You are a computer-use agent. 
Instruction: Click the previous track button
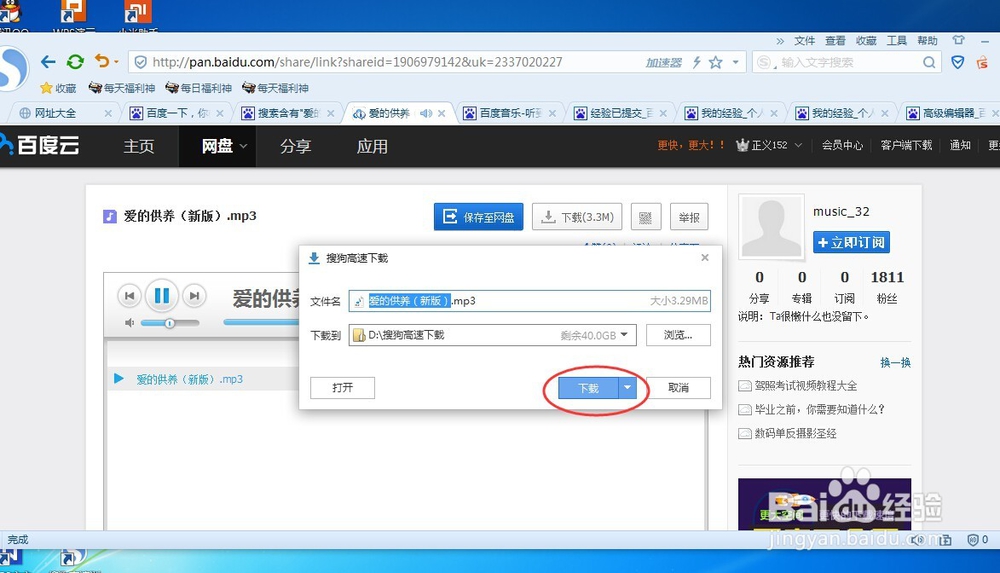tap(129, 295)
